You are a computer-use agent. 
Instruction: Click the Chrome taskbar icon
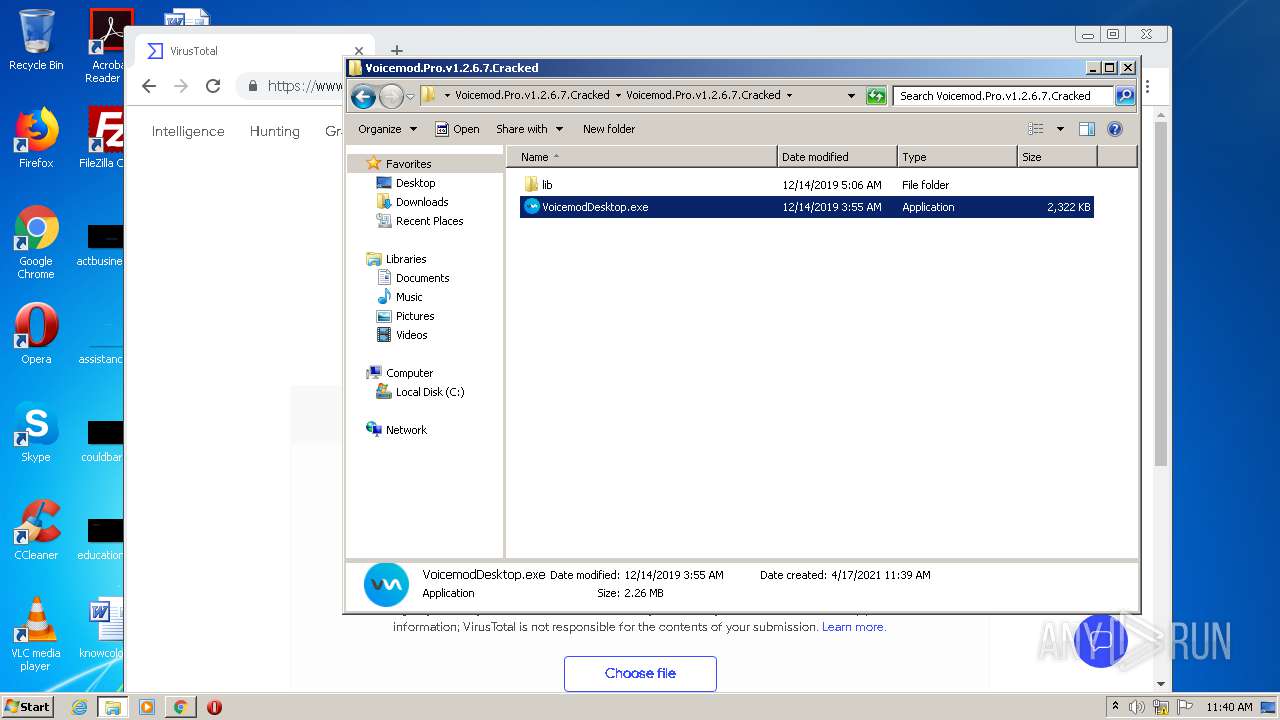[x=180, y=707]
